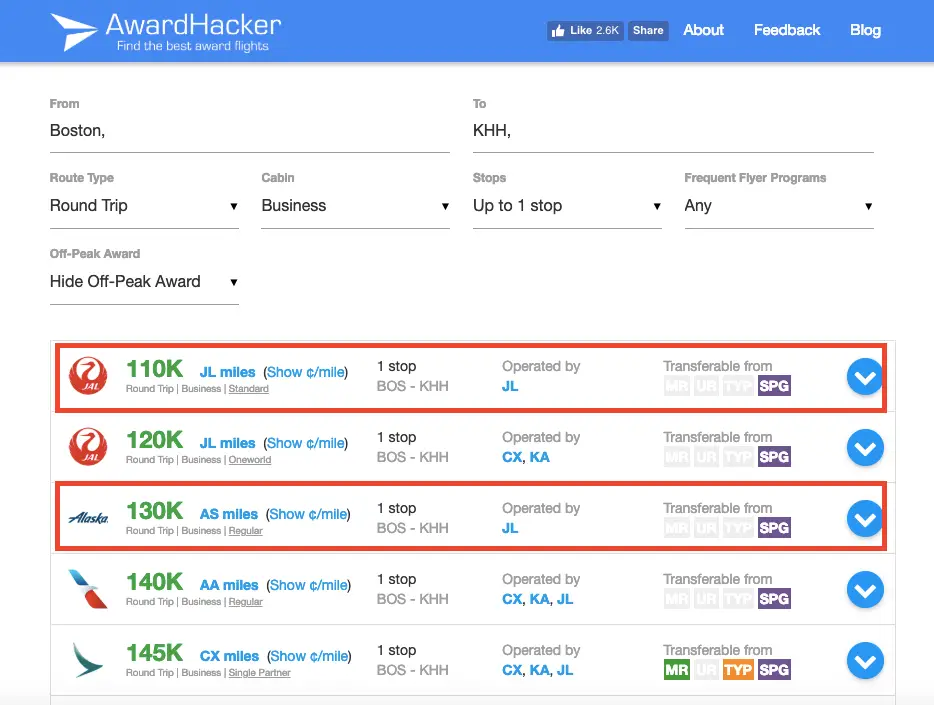Image resolution: width=934 pixels, height=705 pixels.
Task: Click SPG badge in the 120K row
Action: point(774,457)
